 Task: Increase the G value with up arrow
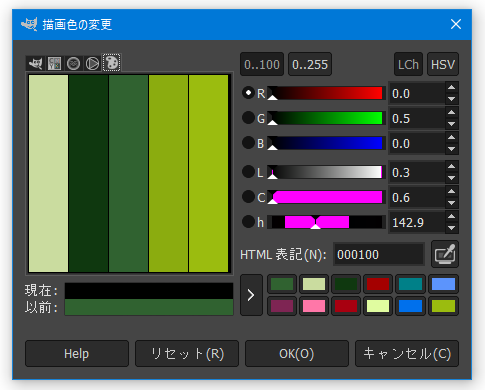pyautogui.click(x=452, y=113)
